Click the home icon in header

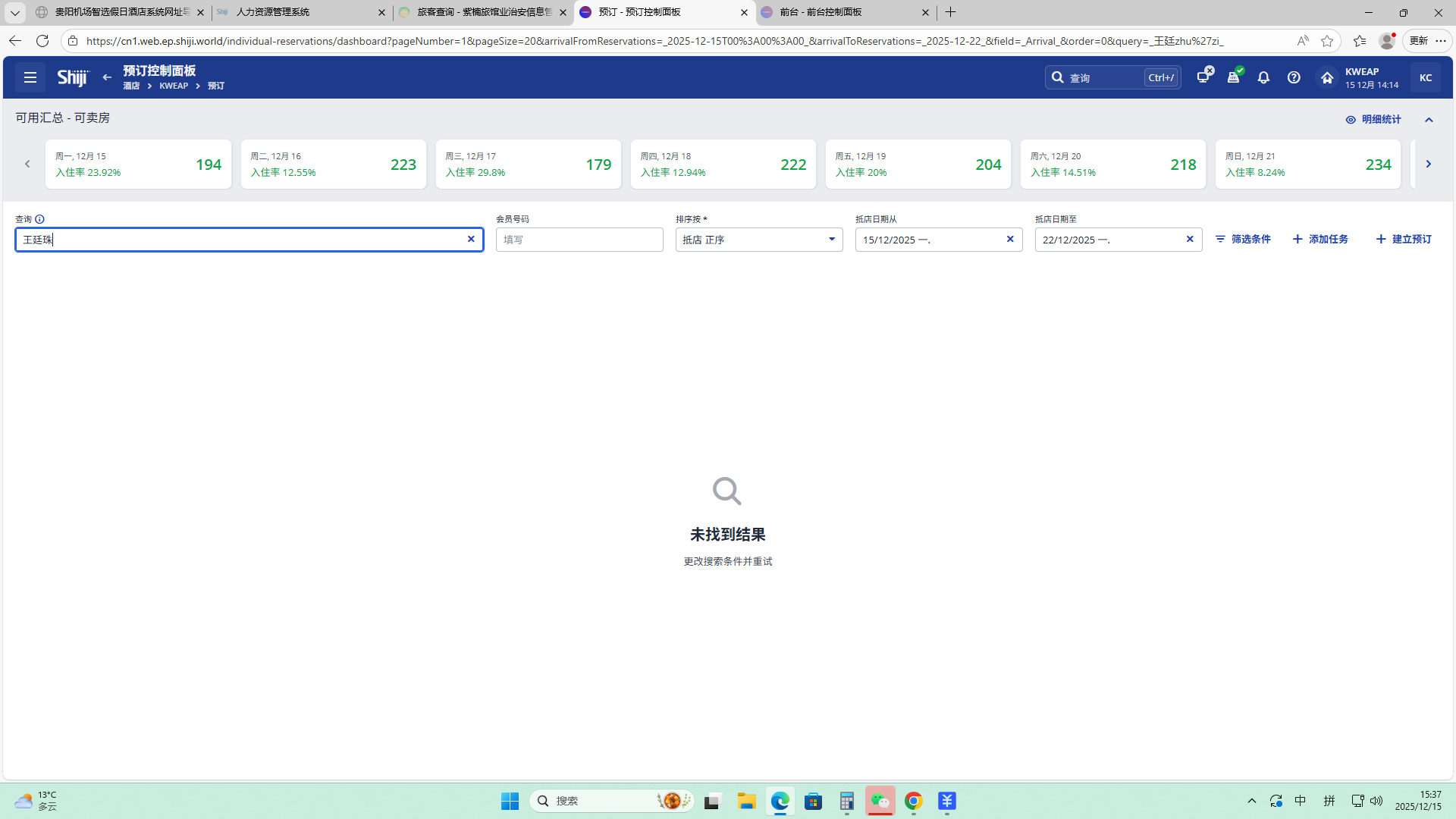point(1326,77)
